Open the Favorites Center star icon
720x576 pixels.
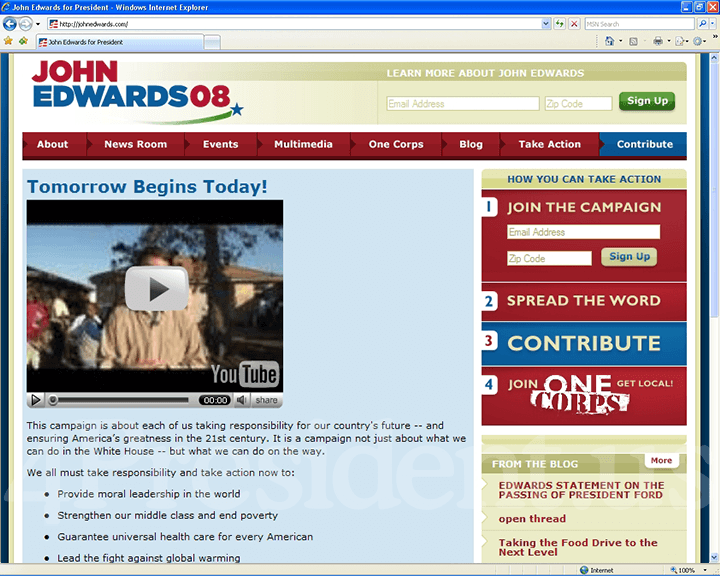tap(8, 41)
